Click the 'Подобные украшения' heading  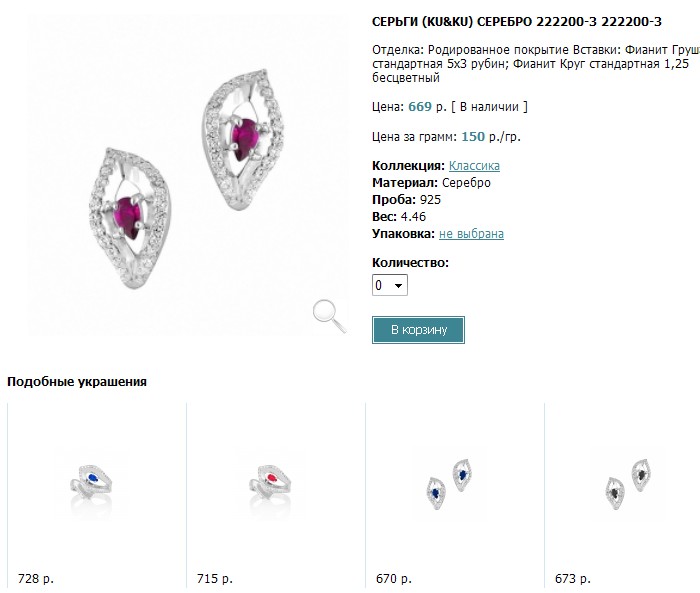(x=77, y=381)
